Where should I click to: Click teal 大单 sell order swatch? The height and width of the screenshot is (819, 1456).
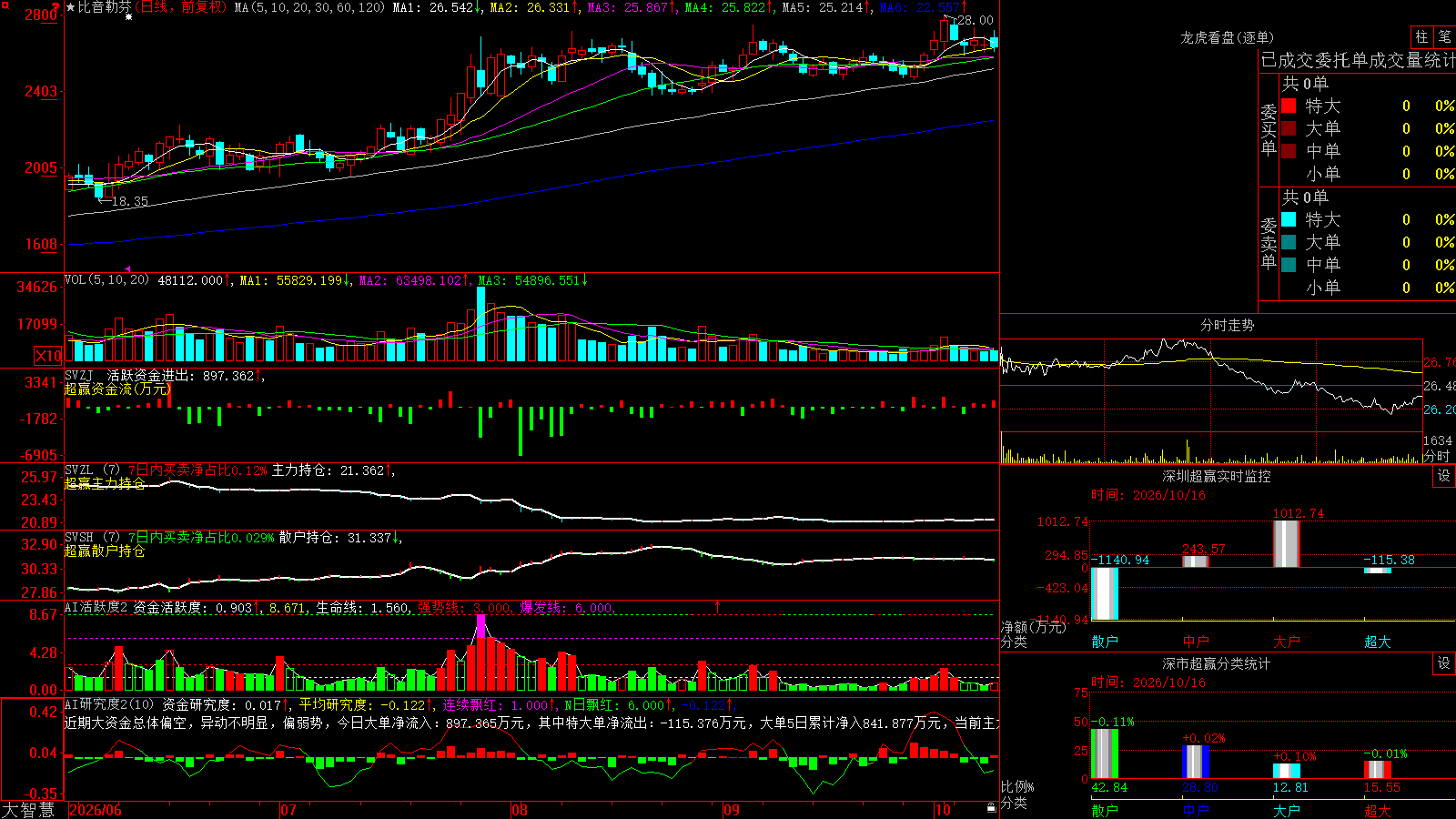tap(1289, 242)
